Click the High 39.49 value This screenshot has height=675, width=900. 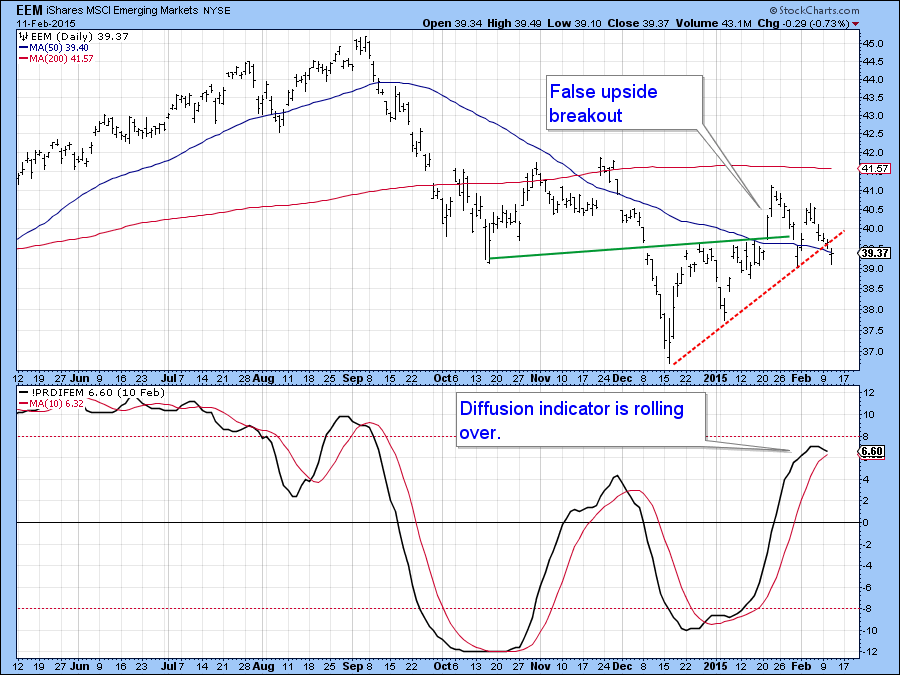click(x=513, y=24)
